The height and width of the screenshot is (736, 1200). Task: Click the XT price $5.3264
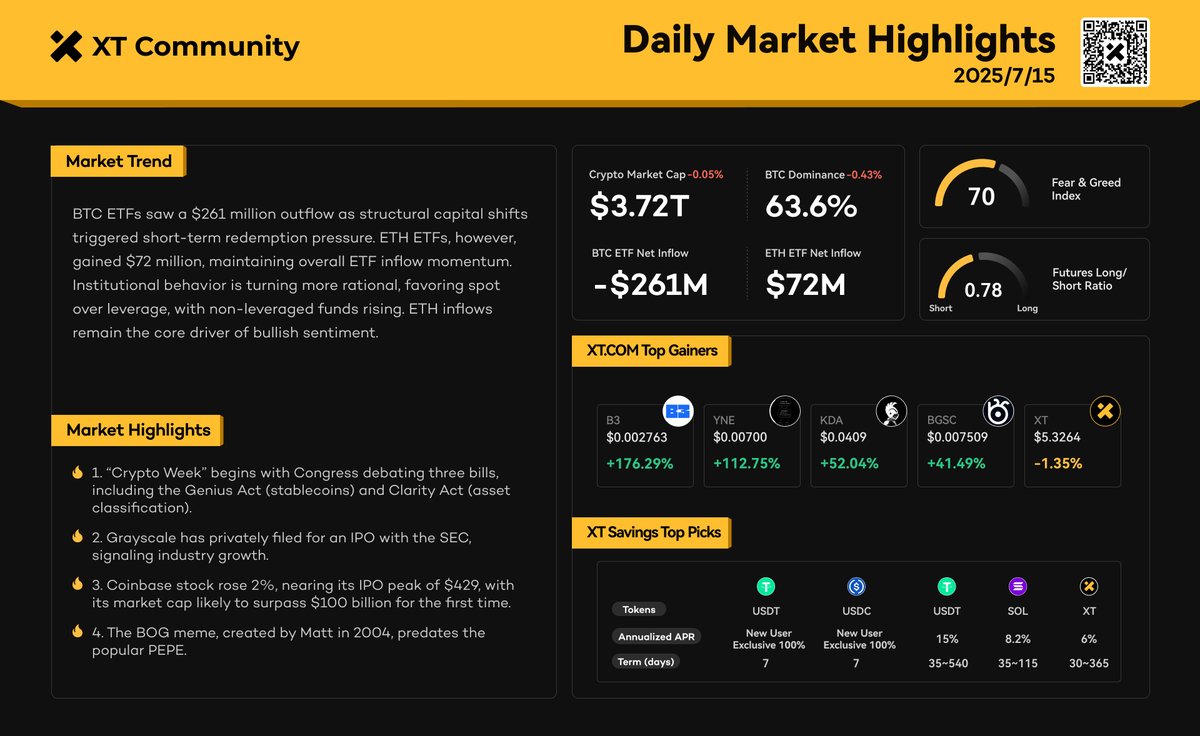tap(1057, 437)
